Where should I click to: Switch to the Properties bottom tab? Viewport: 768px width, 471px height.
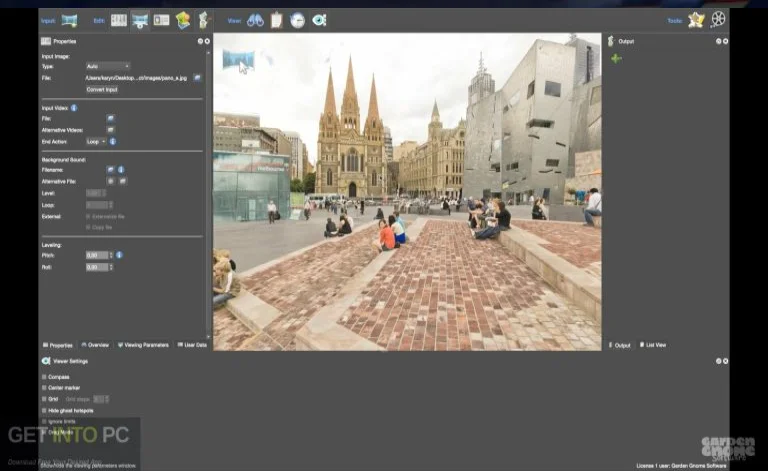58,345
